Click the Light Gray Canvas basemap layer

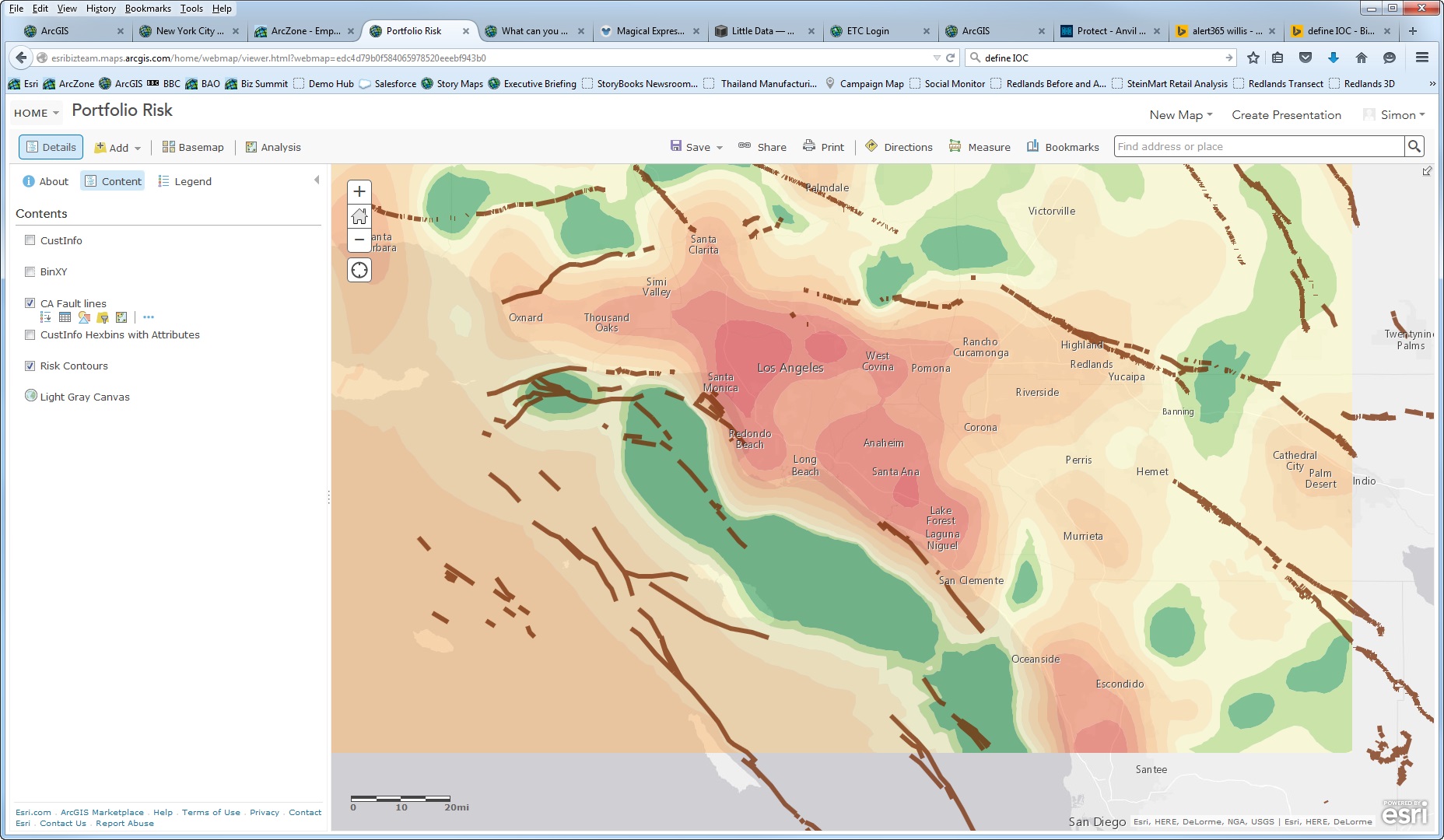click(x=85, y=397)
